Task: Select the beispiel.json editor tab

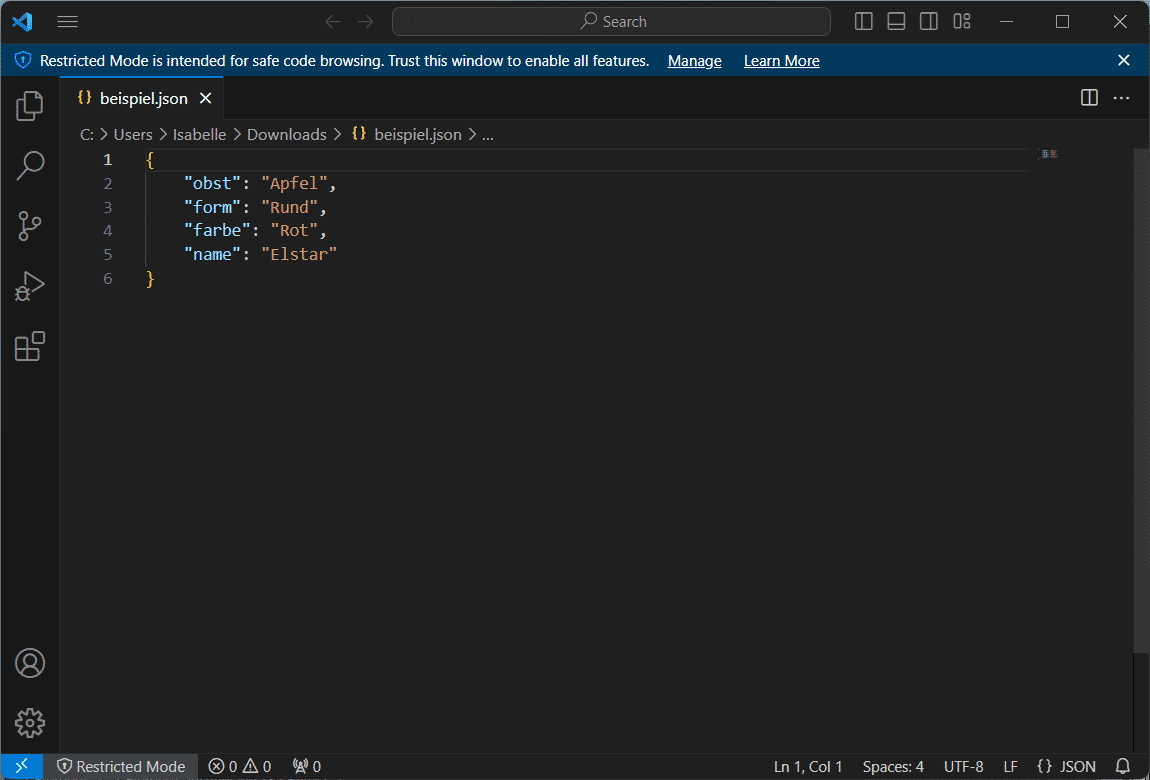Action: 143,98
